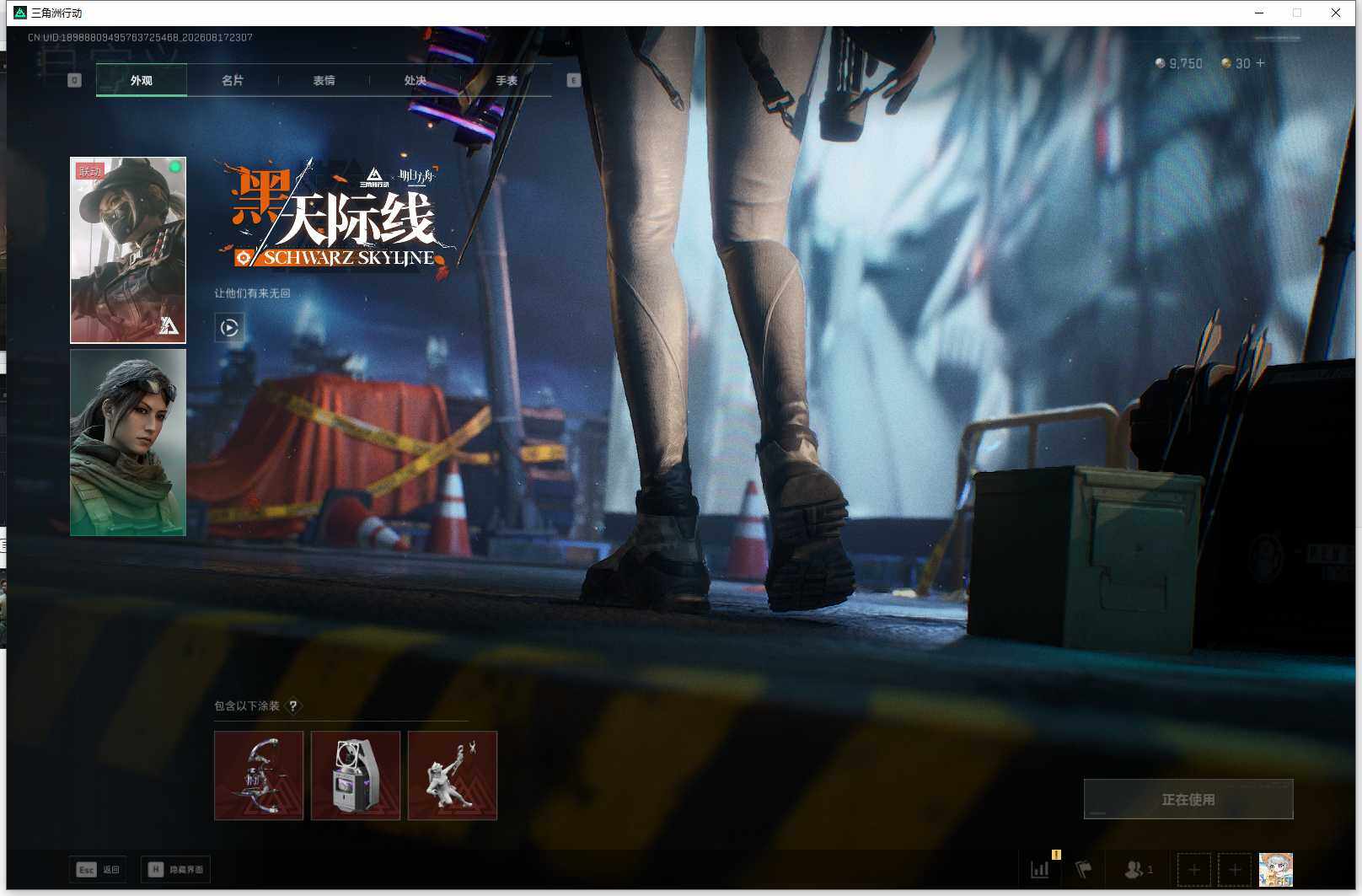1362x896 pixels.
Task: Open the 名片 tab
Action: [233, 81]
